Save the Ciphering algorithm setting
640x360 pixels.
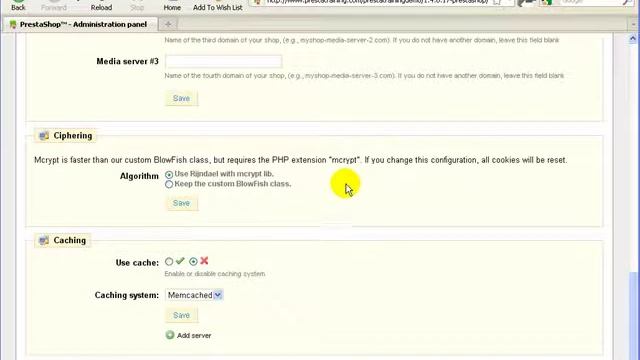pos(181,203)
